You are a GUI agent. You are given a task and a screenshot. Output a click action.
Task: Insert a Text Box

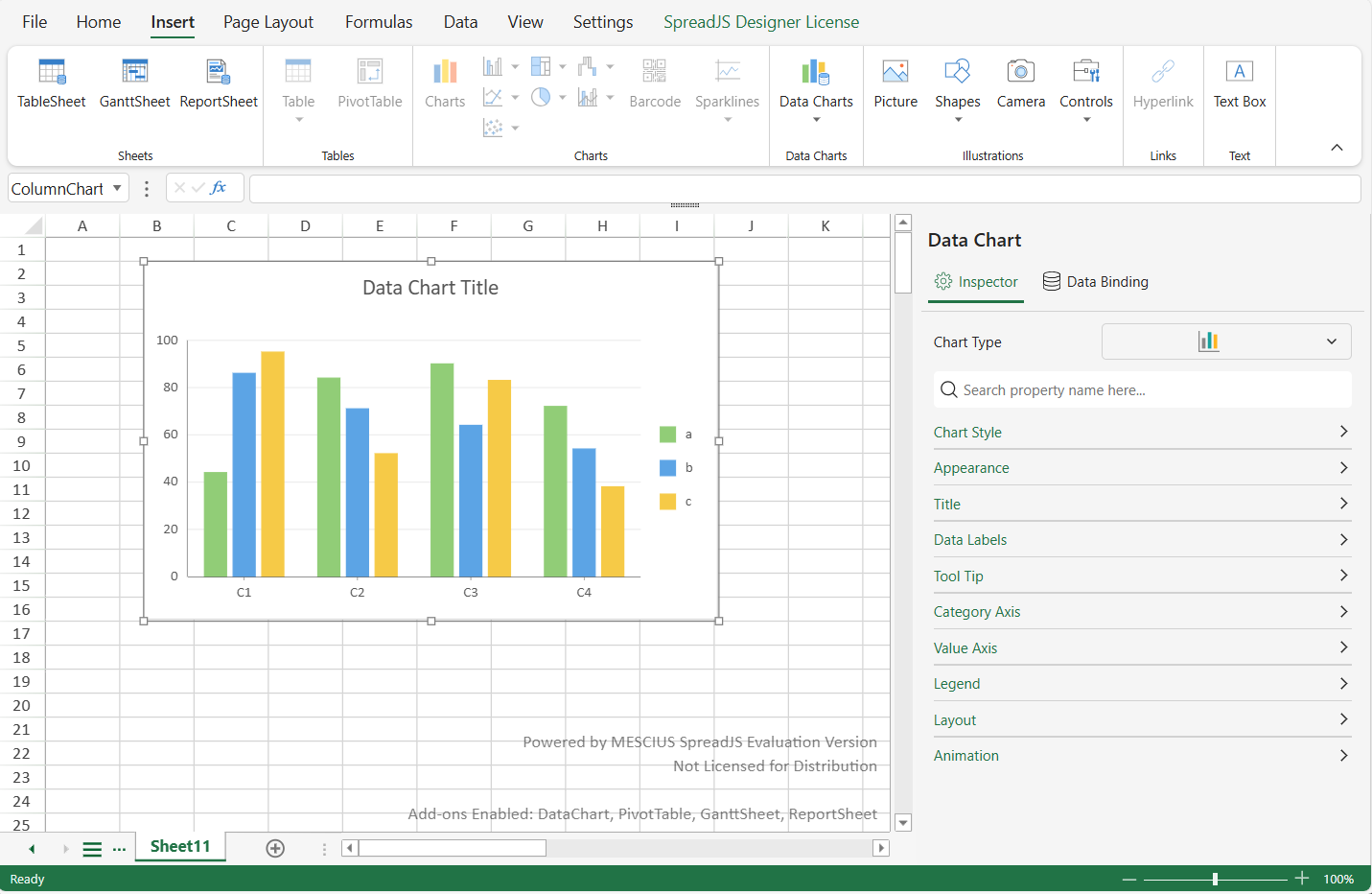click(1240, 84)
